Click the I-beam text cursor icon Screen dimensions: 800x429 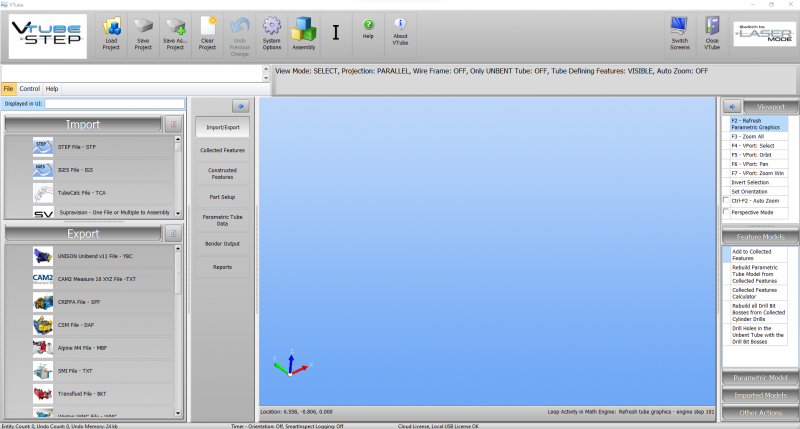coord(336,33)
